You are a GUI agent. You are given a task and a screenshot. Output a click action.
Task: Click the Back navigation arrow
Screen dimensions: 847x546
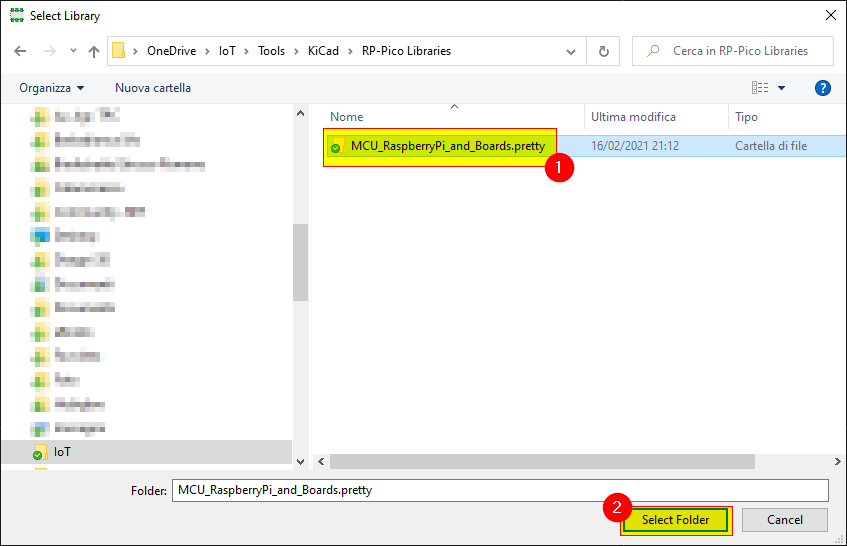[x=20, y=51]
